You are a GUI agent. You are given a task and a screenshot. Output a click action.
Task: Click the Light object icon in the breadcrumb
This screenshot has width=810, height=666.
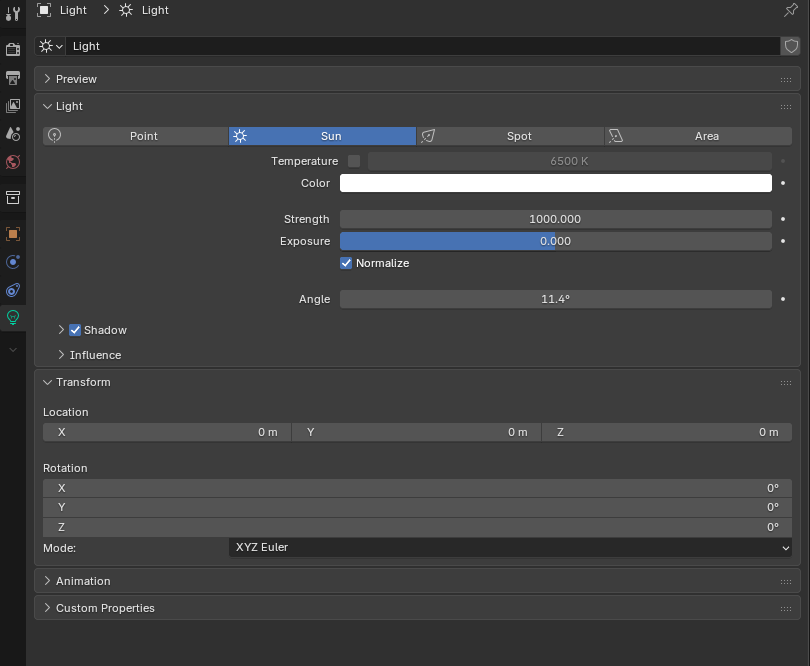(x=44, y=10)
